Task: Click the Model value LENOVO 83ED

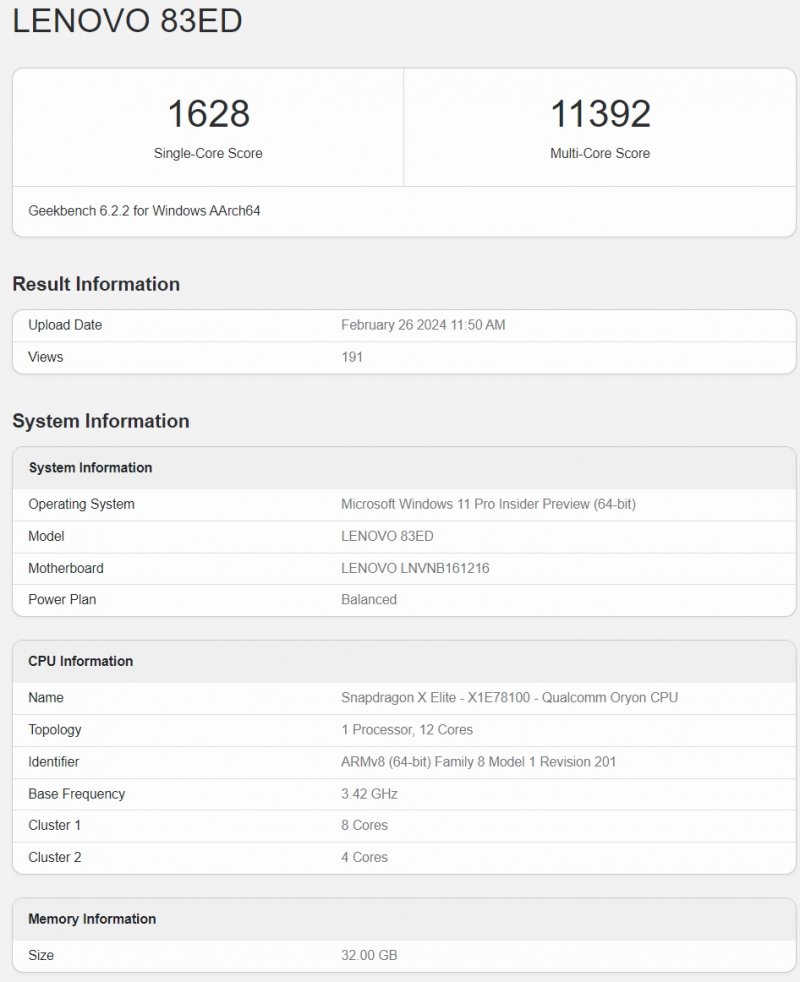Action: click(389, 536)
